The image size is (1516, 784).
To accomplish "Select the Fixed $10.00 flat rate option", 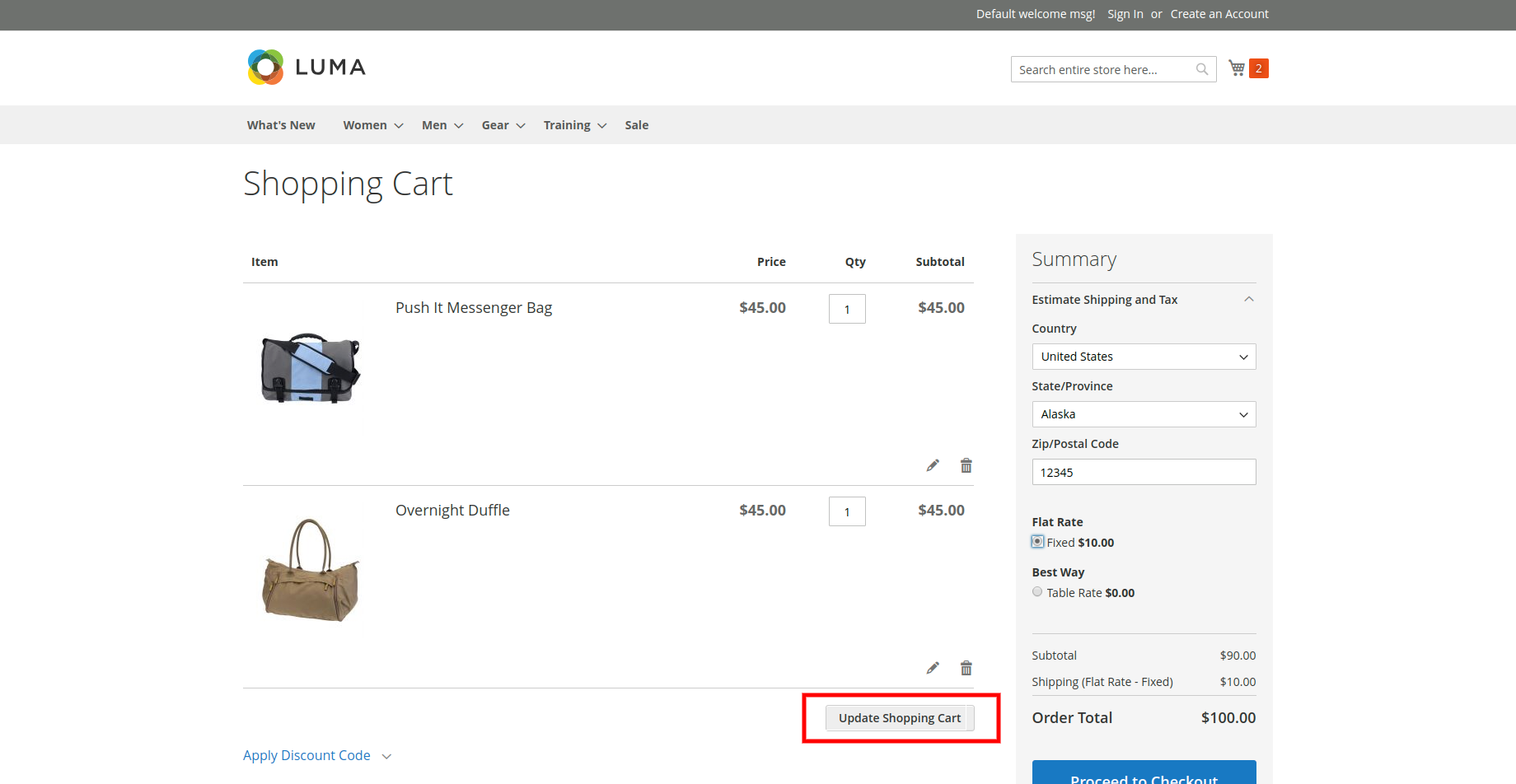I will (1037, 541).
